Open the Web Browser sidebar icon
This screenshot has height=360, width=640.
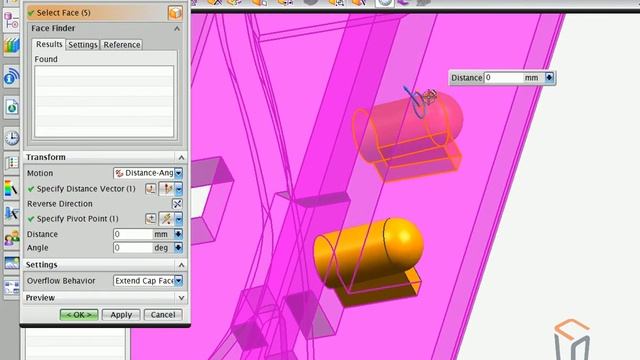(x=11, y=107)
